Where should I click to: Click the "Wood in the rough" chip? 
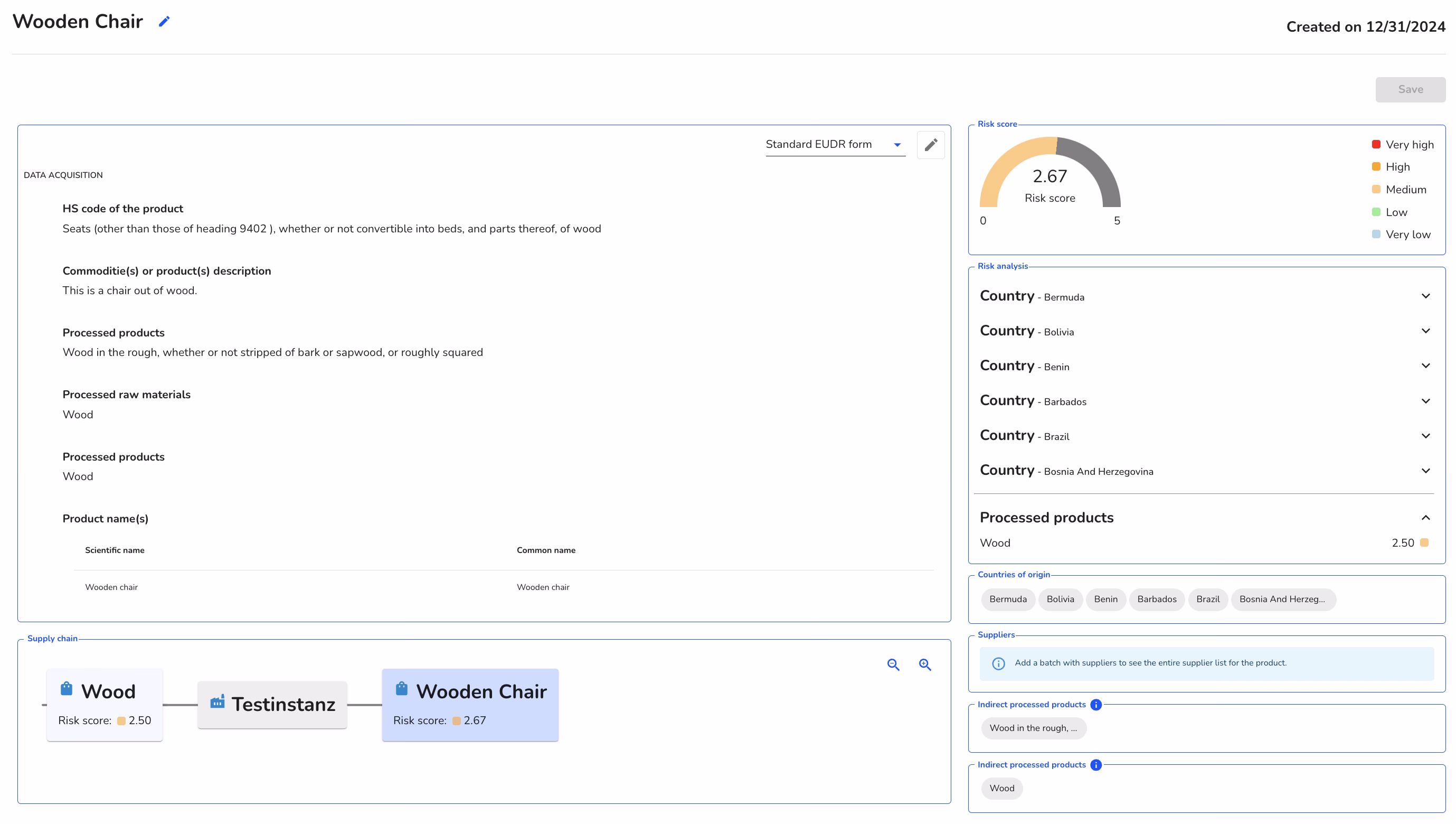pyautogui.click(x=1033, y=728)
